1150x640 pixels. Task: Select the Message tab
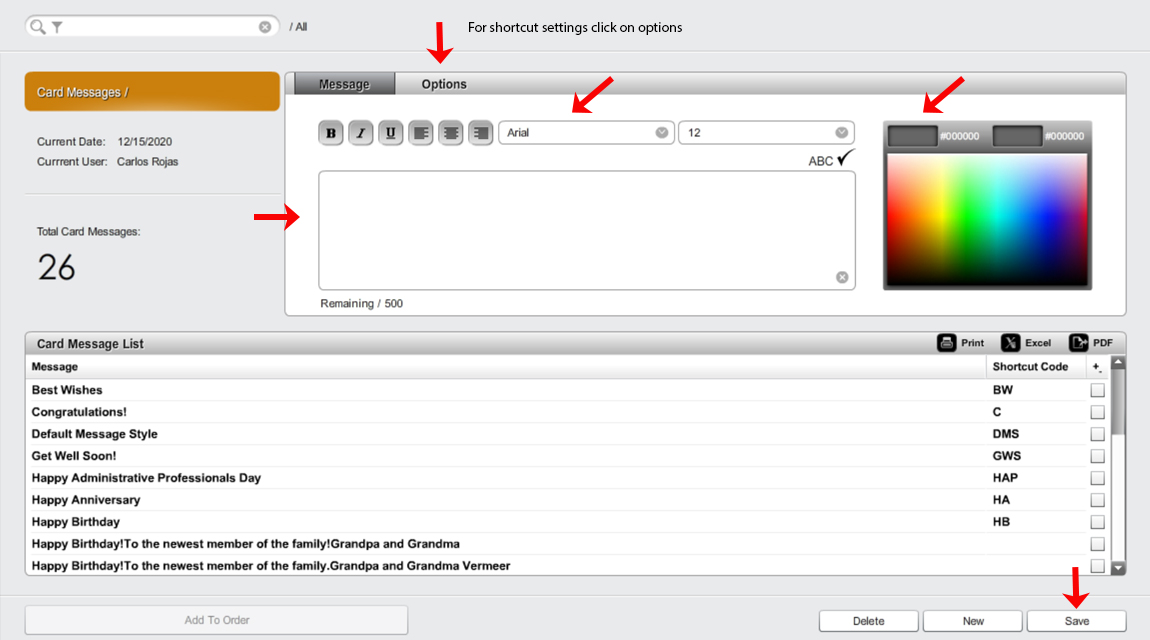click(x=344, y=84)
